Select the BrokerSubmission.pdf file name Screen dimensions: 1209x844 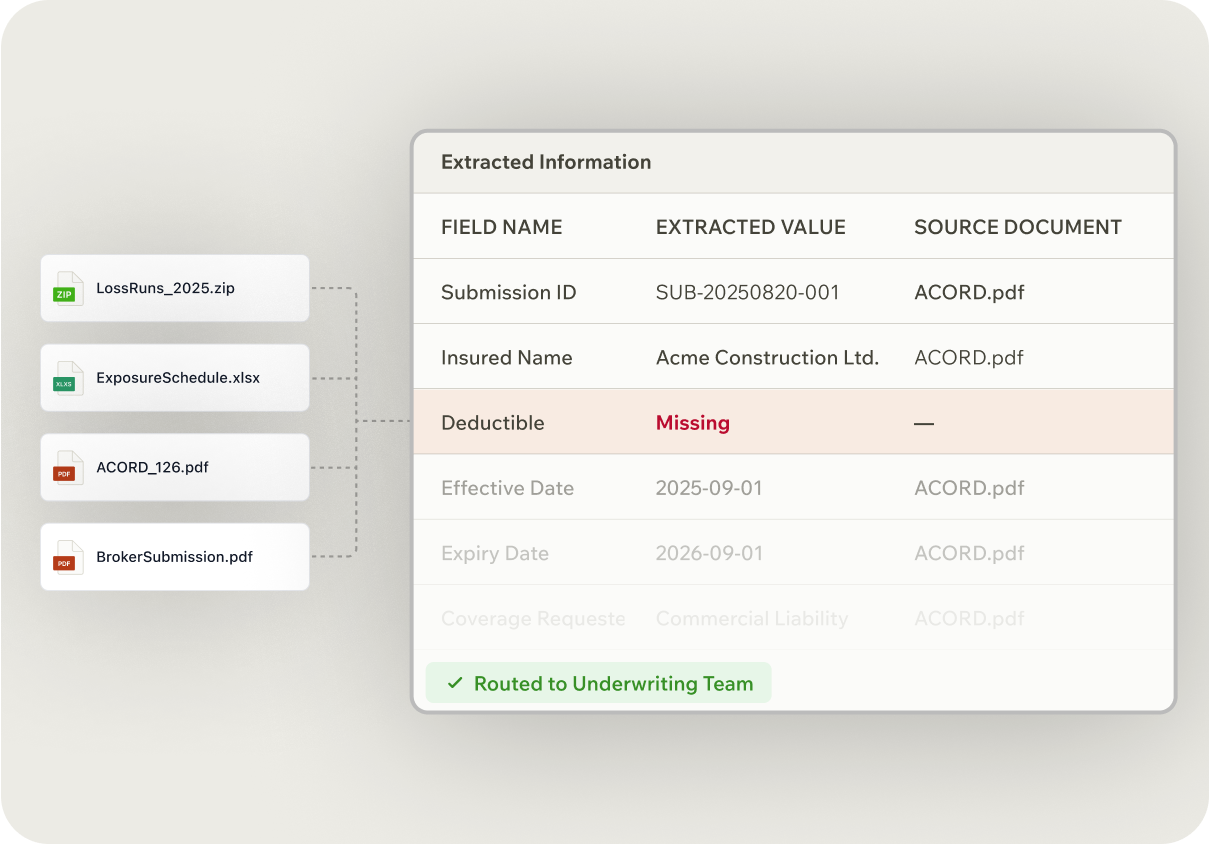(175, 557)
